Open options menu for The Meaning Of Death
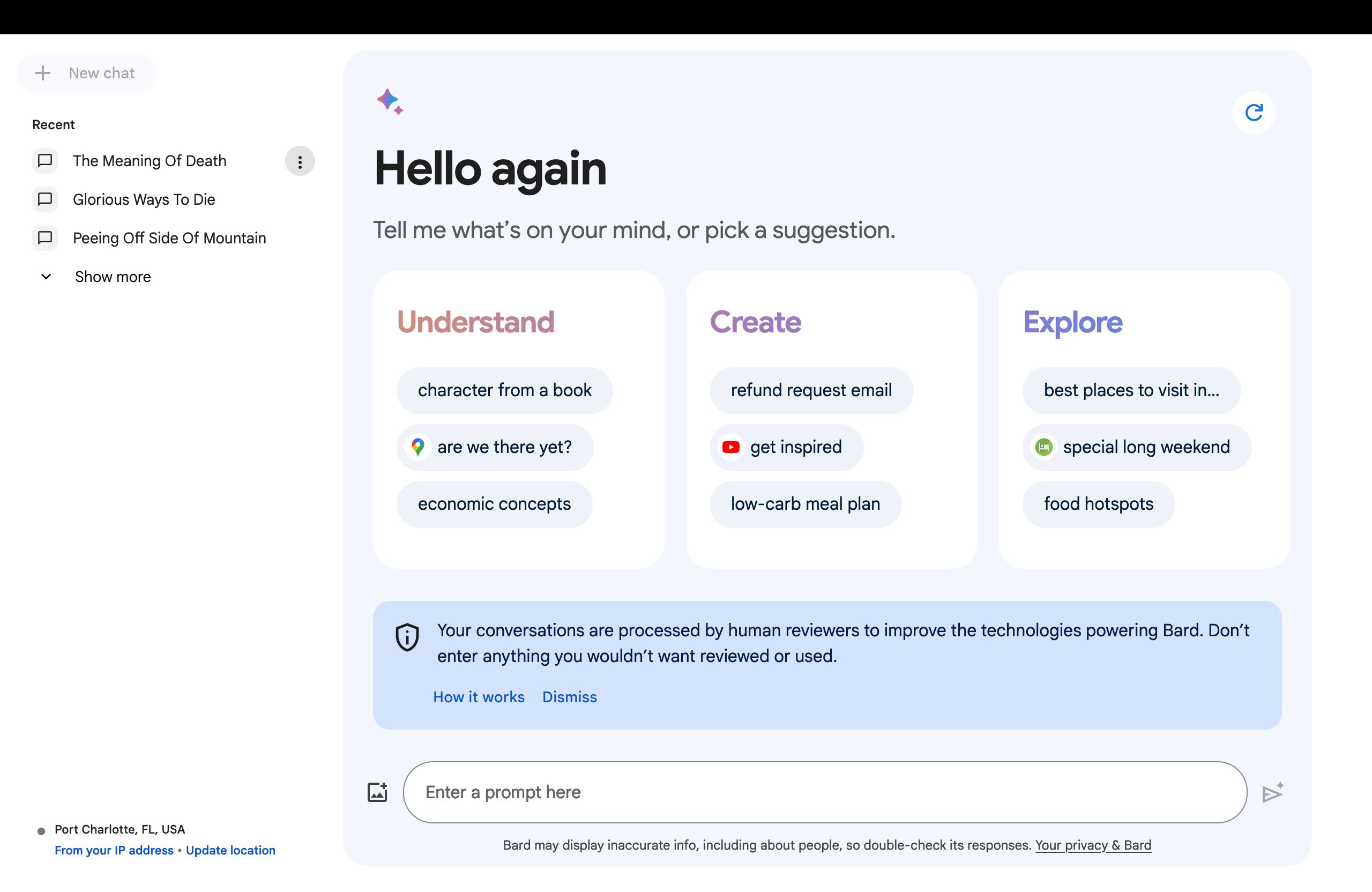1372x892 pixels. [300, 161]
